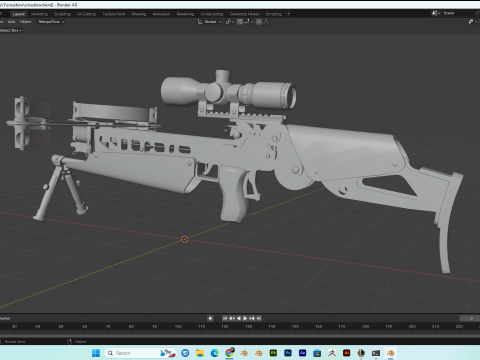480x360 pixels.
Task: Expand the RetopoFlow dropdown menu
Action: (51, 22)
